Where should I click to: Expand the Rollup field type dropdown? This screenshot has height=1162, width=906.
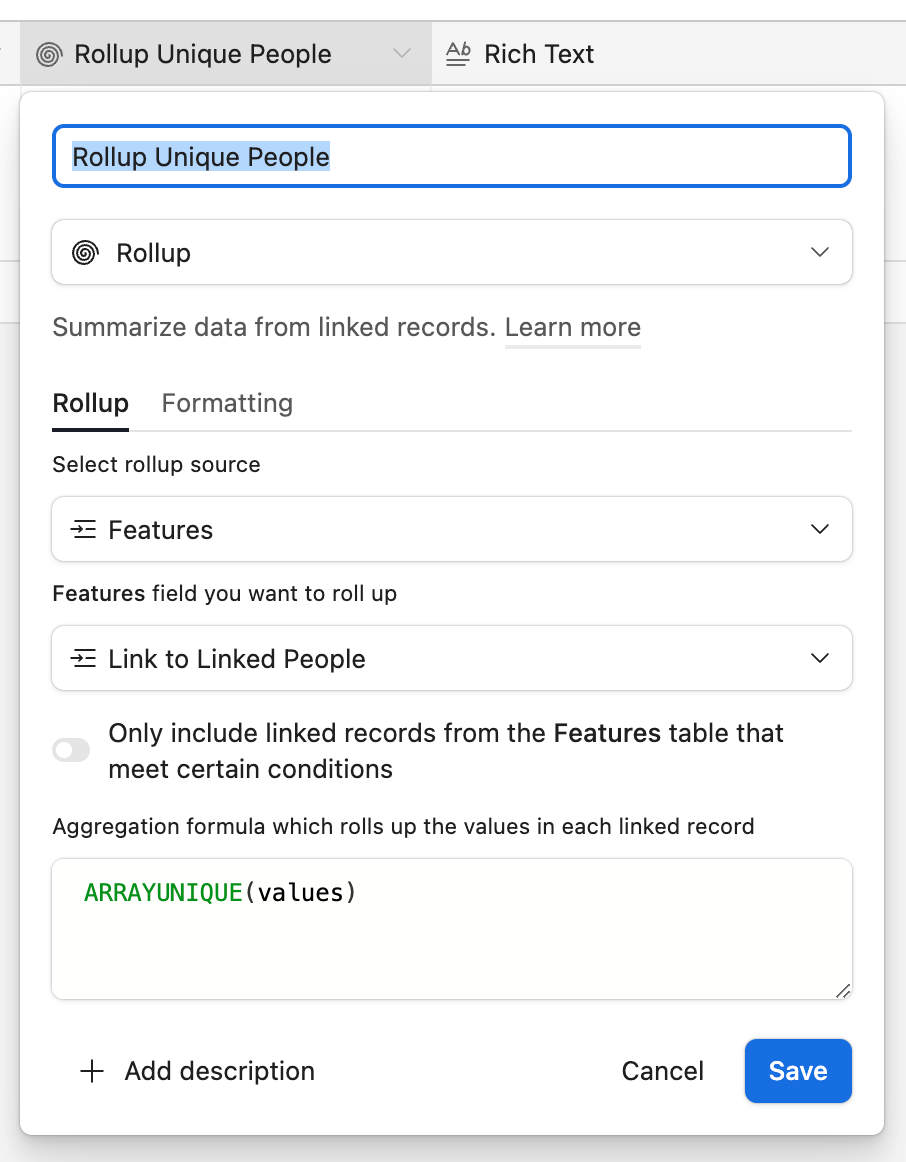(452, 252)
